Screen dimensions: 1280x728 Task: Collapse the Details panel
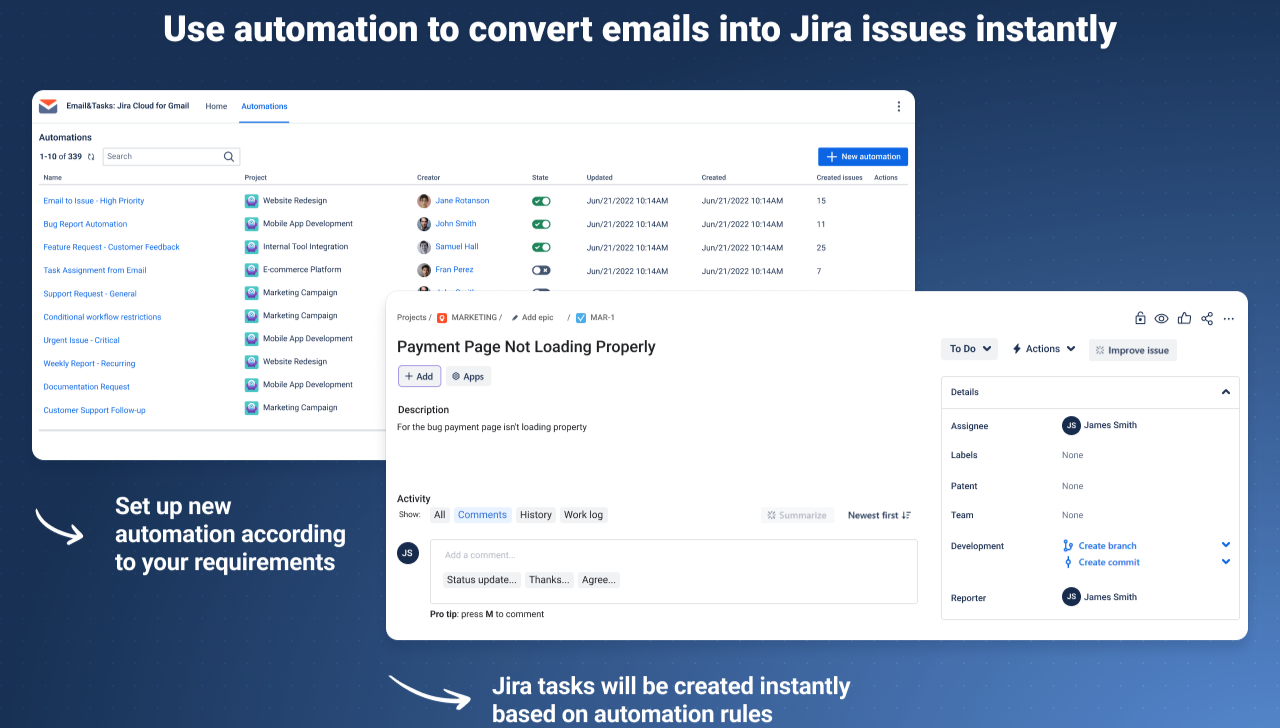coord(1226,392)
